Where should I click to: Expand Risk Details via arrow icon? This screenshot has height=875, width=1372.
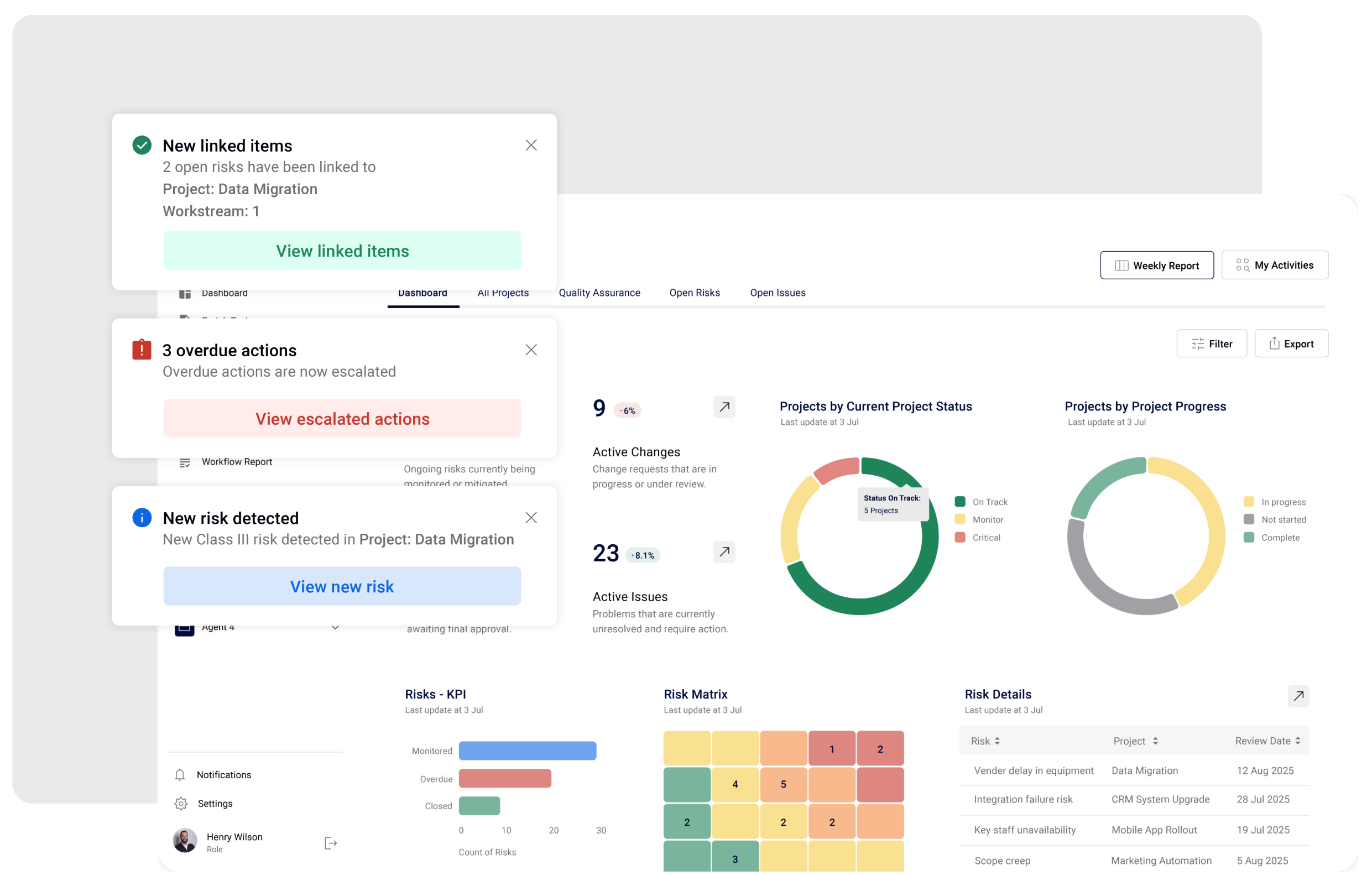coord(1298,695)
